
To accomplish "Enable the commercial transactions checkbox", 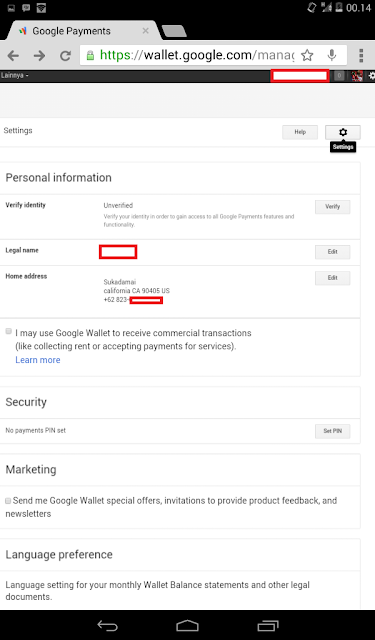I will pyautogui.click(x=9, y=331).
